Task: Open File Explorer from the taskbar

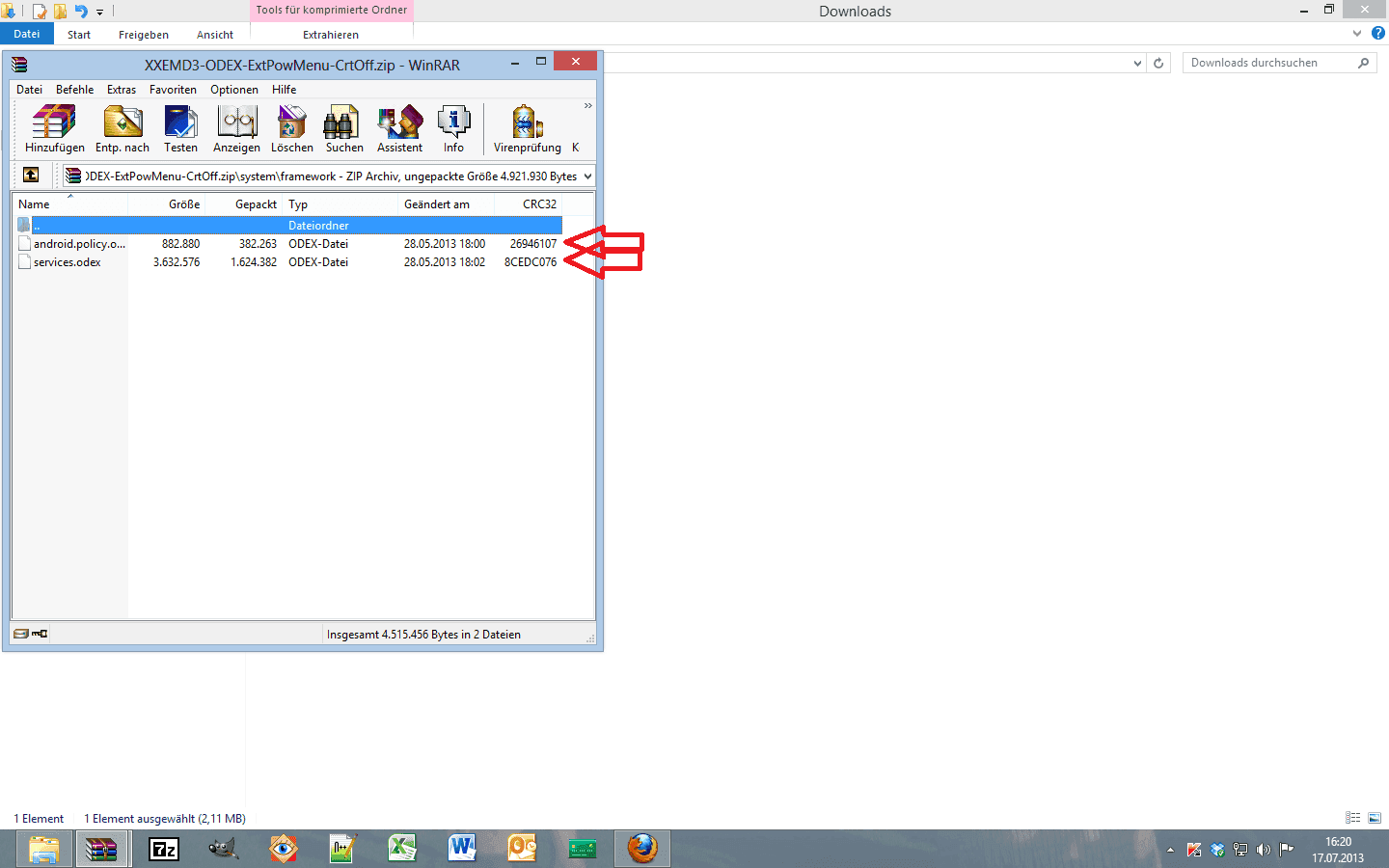Action: [x=43, y=849]
